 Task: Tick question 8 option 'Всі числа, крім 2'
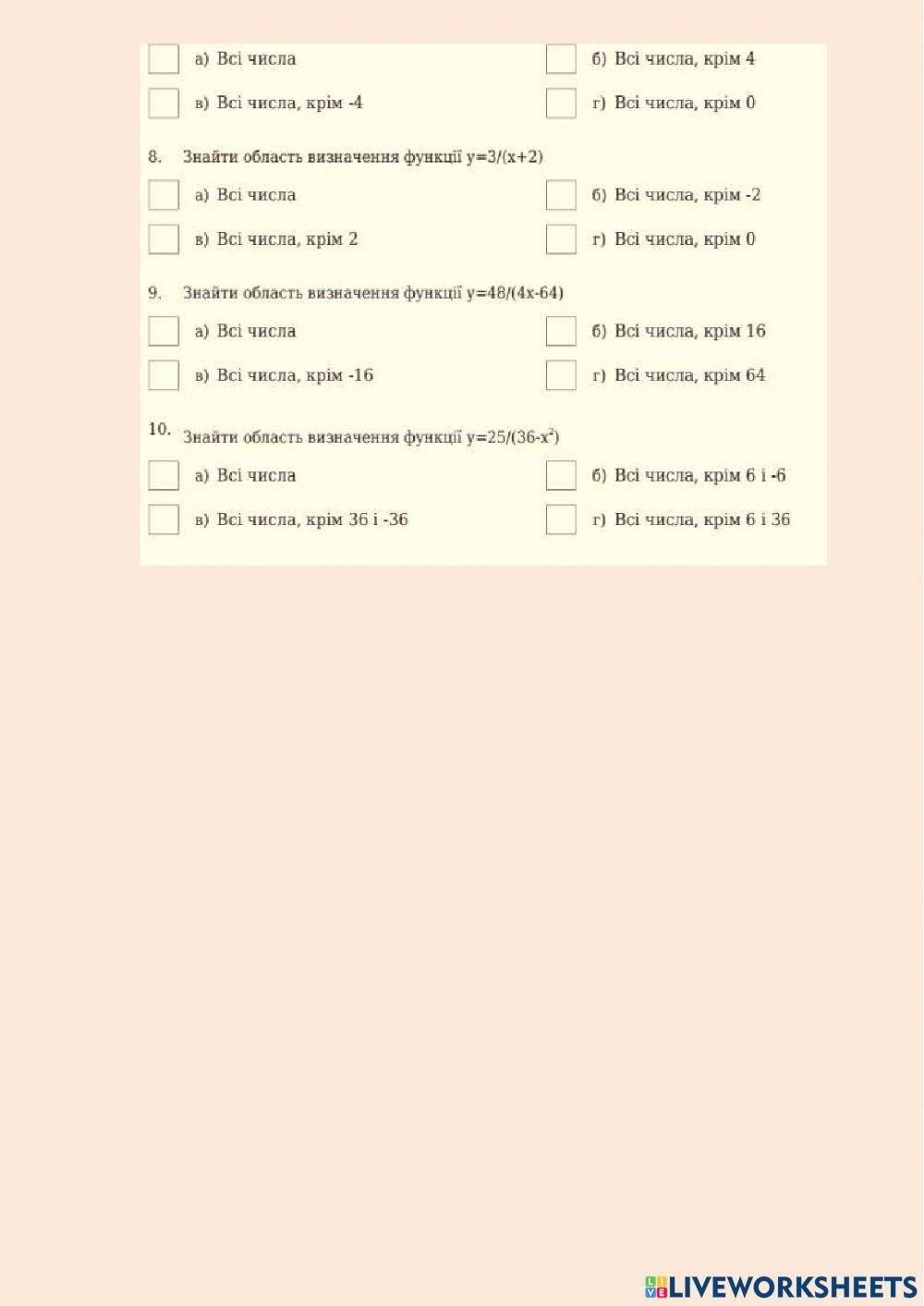(164, 239)
